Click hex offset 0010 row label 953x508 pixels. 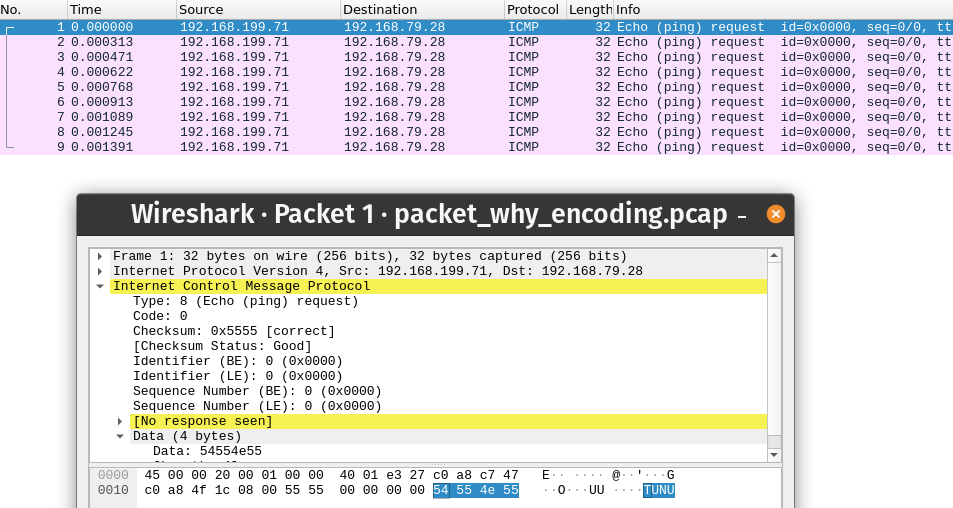click(113, 490)
